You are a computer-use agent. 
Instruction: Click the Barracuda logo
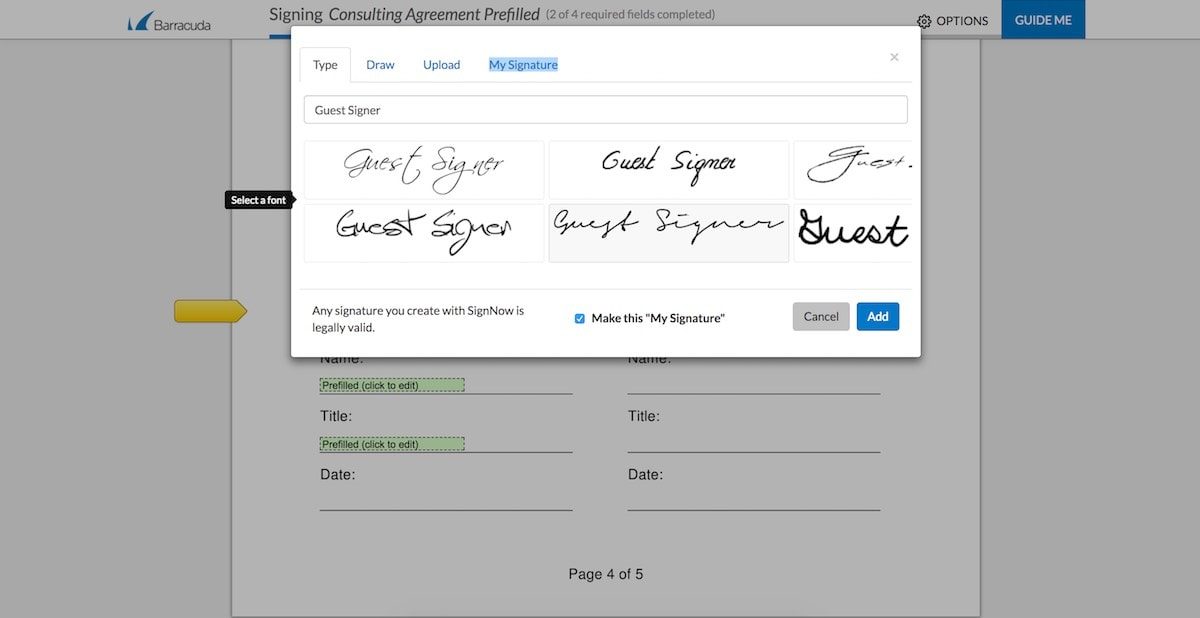coord(169,21)
